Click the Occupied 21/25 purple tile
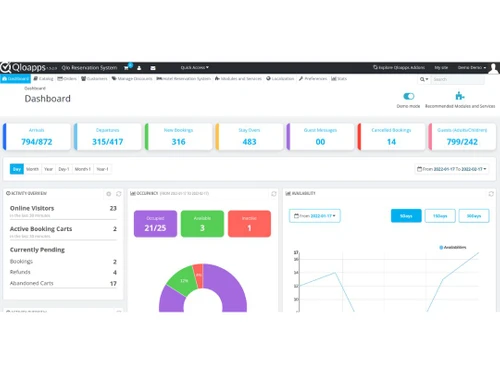Viewport: 500px width, 375px height. click(155, 224)
